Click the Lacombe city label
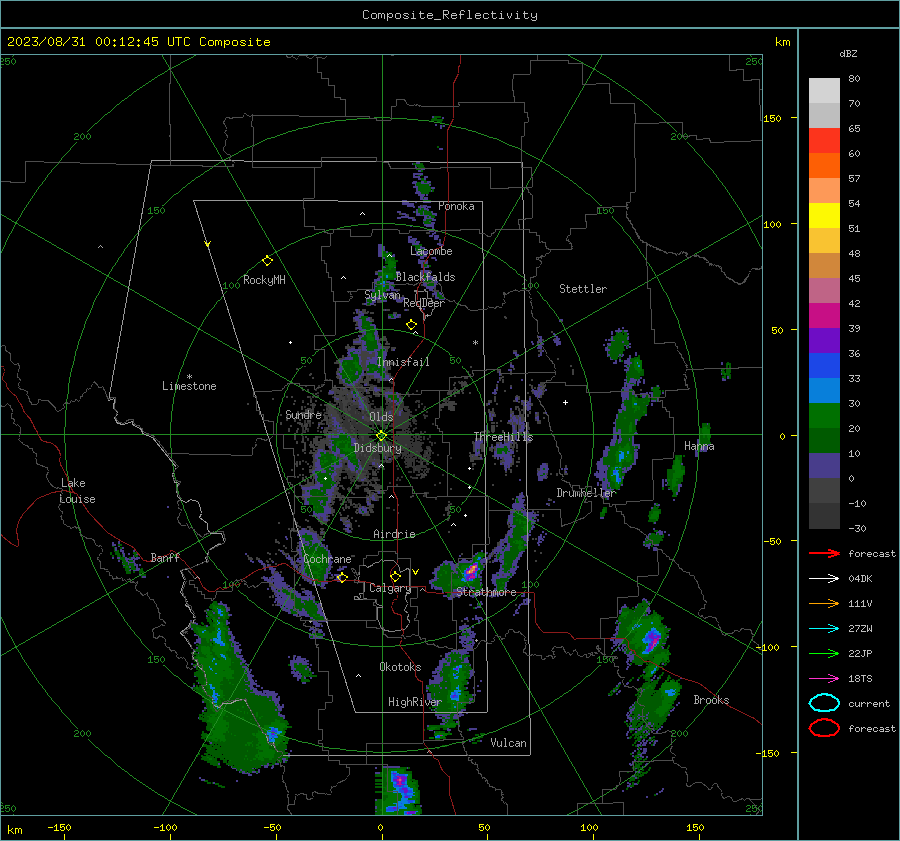Image resolution: width=900 pixels, height=841 pixels. [x=431, y=251]
